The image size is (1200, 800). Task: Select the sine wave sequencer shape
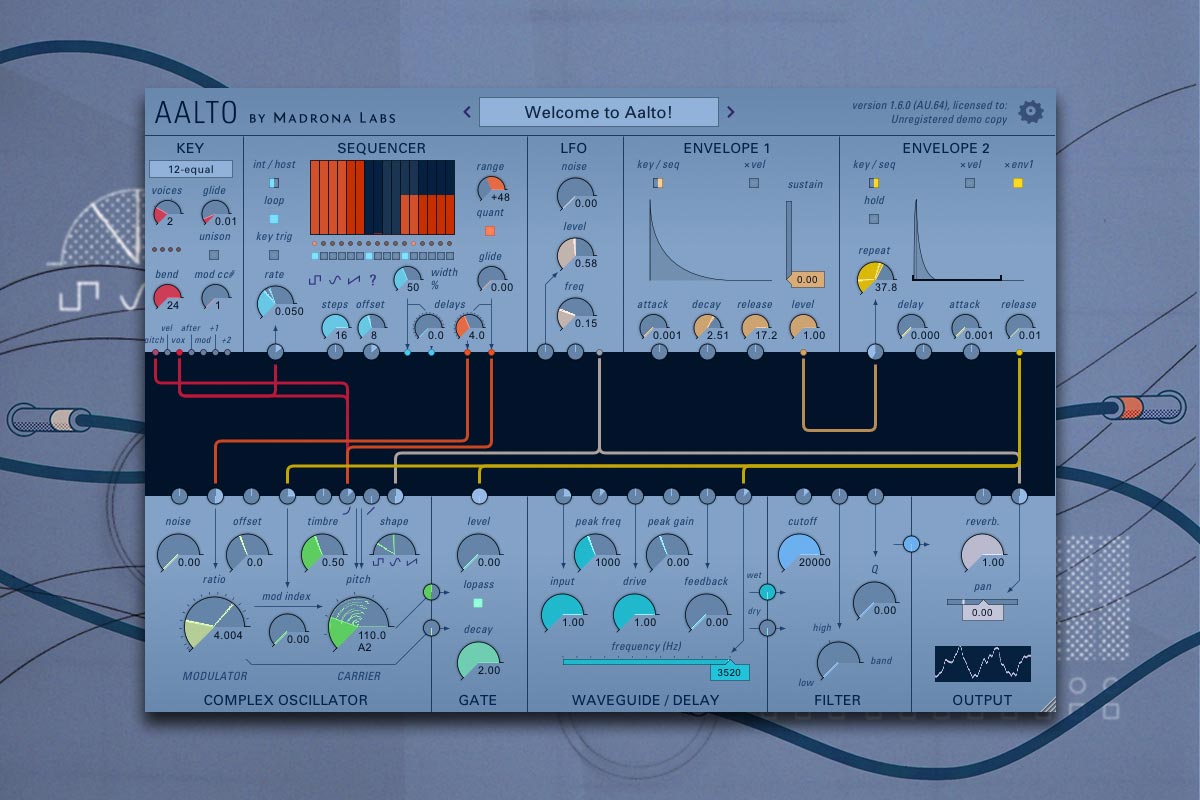[335, 280]
